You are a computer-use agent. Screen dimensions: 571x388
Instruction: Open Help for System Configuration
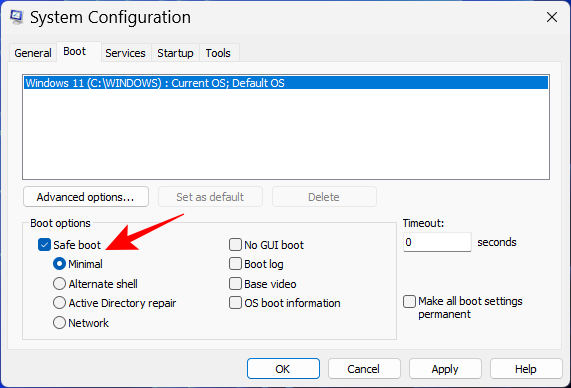[x=526, y=369]
